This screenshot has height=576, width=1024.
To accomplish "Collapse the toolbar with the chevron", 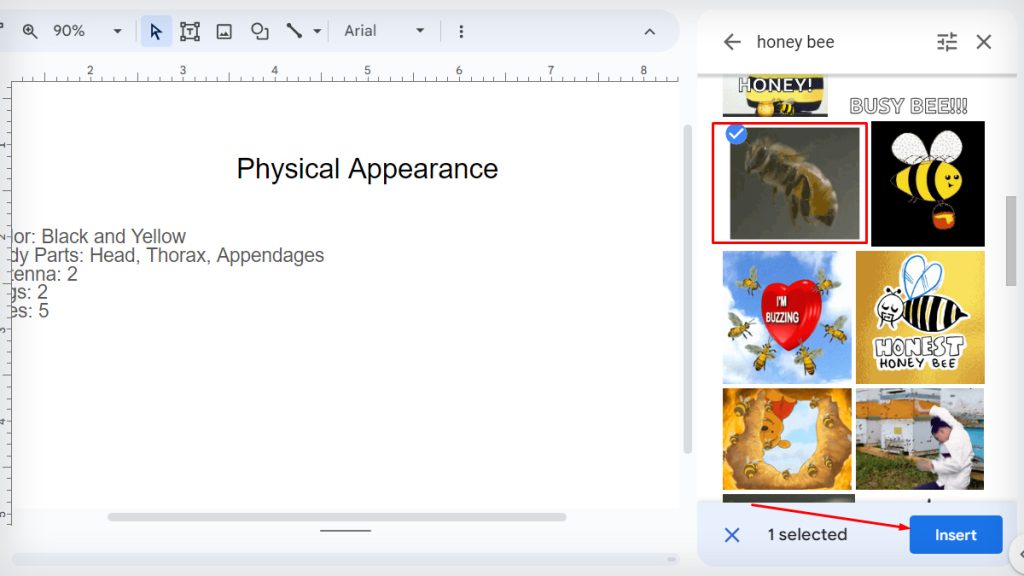I will 649,31.
